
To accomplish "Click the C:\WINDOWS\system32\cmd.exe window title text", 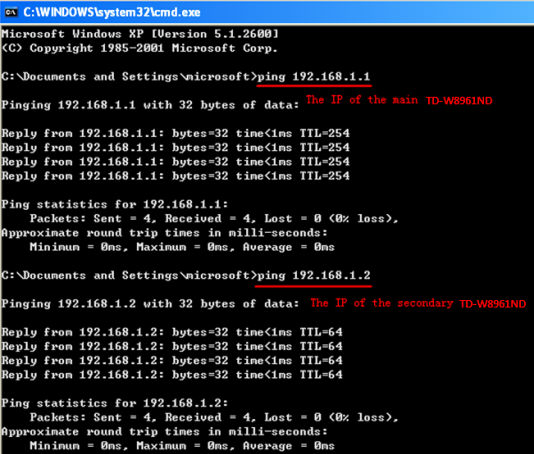I will tap(112, 12).
